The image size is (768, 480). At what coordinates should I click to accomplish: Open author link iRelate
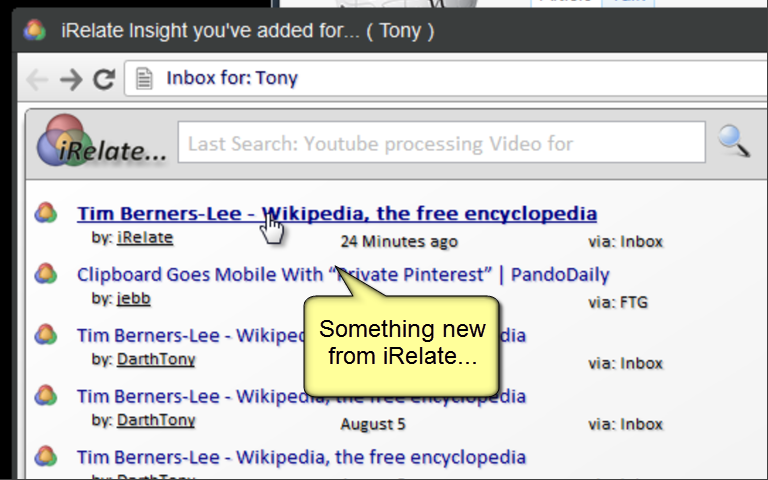point(145,238)
